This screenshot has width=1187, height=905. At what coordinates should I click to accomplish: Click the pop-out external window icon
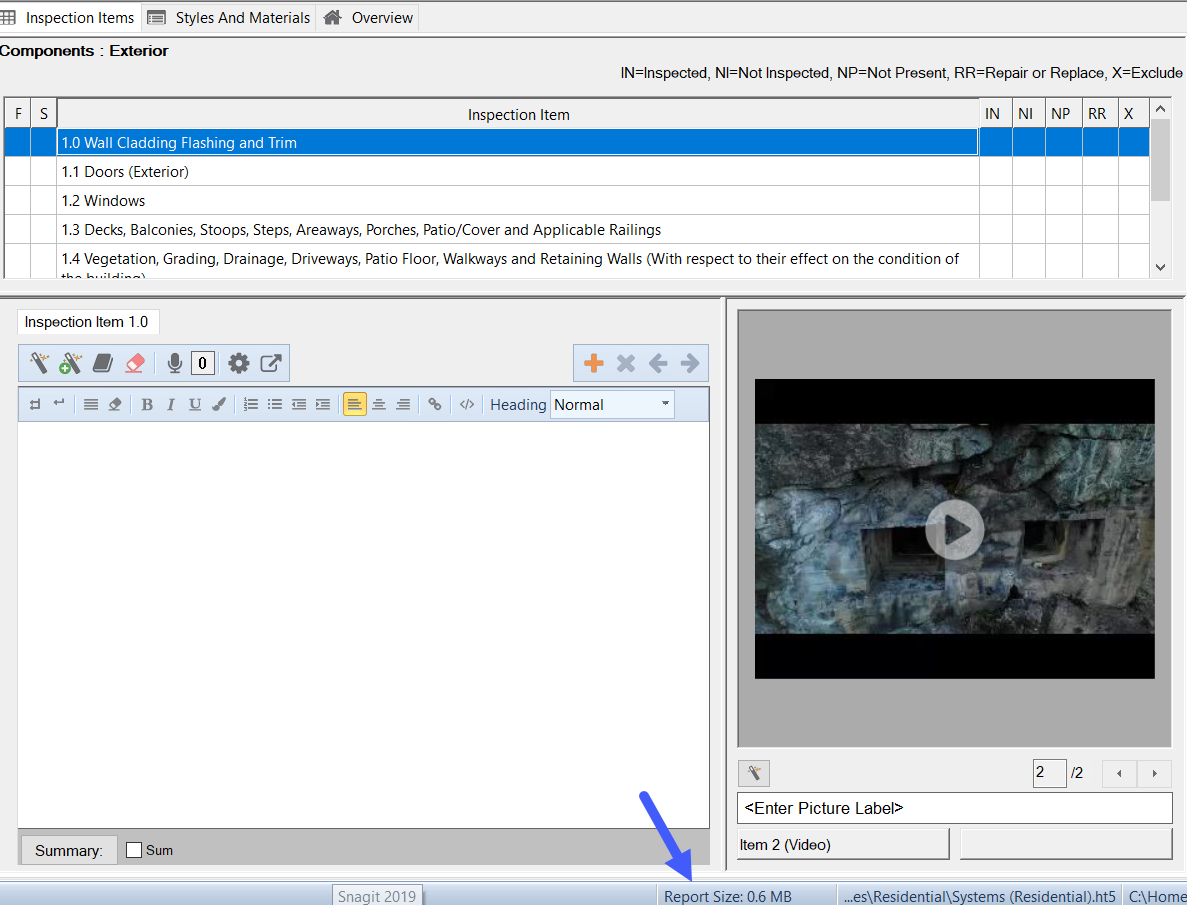click(271, 363)
